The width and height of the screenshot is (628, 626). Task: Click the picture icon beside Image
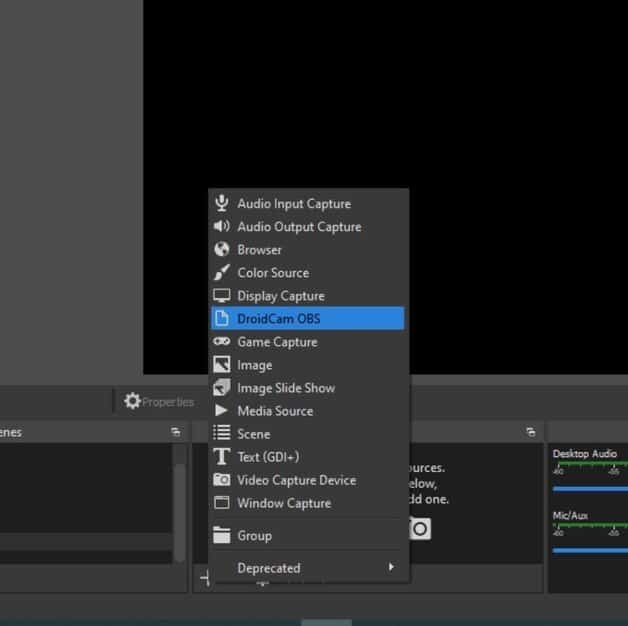(x=221, y=364)
